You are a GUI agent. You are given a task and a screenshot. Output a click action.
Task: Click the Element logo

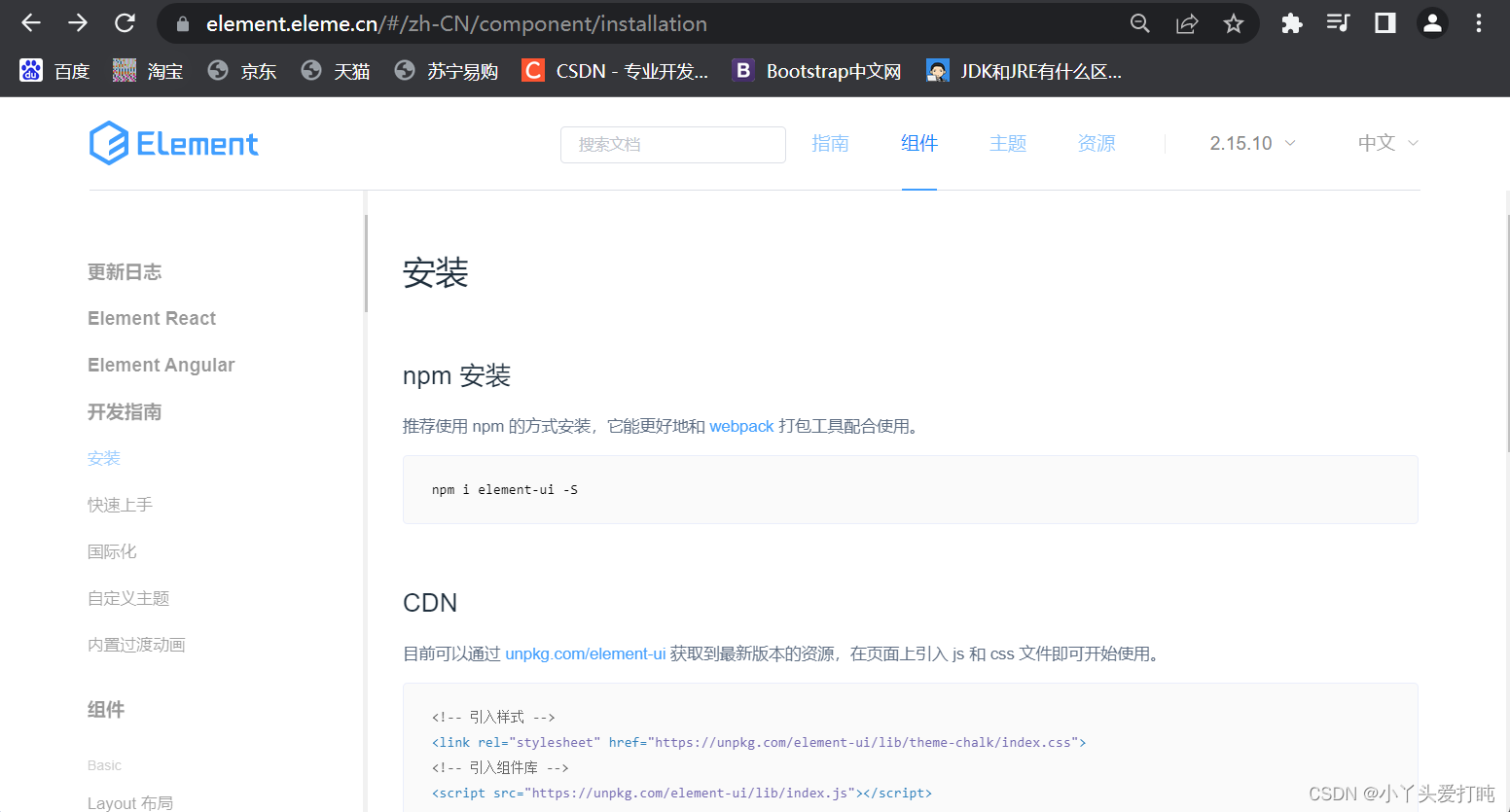click(x=173, y=143)
